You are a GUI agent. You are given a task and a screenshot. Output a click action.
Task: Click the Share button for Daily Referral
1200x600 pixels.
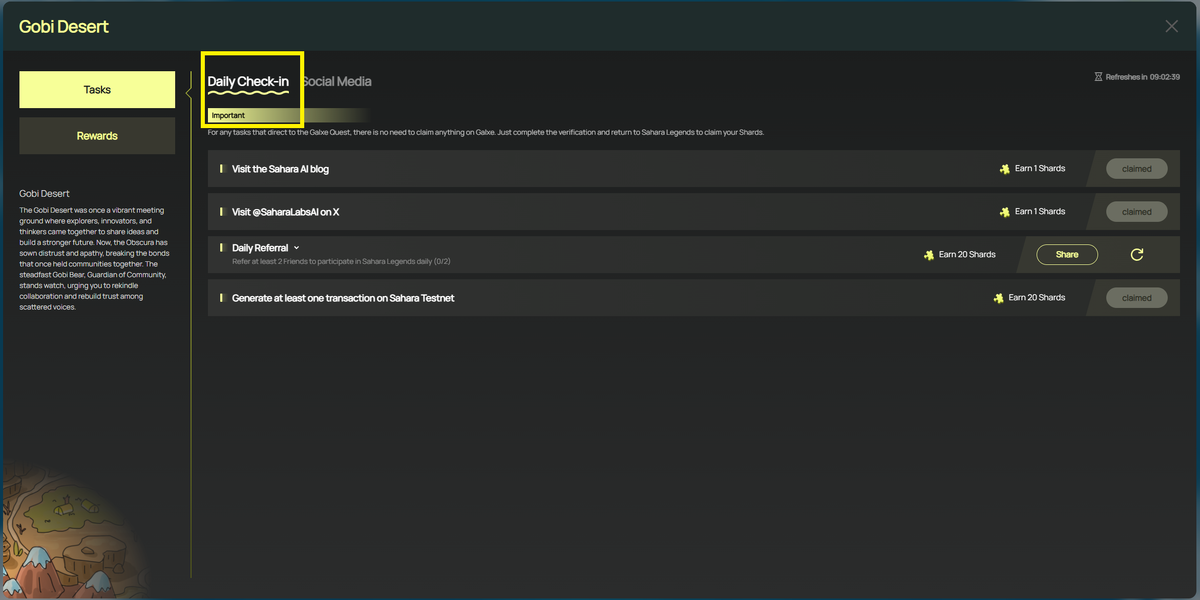1067,254
